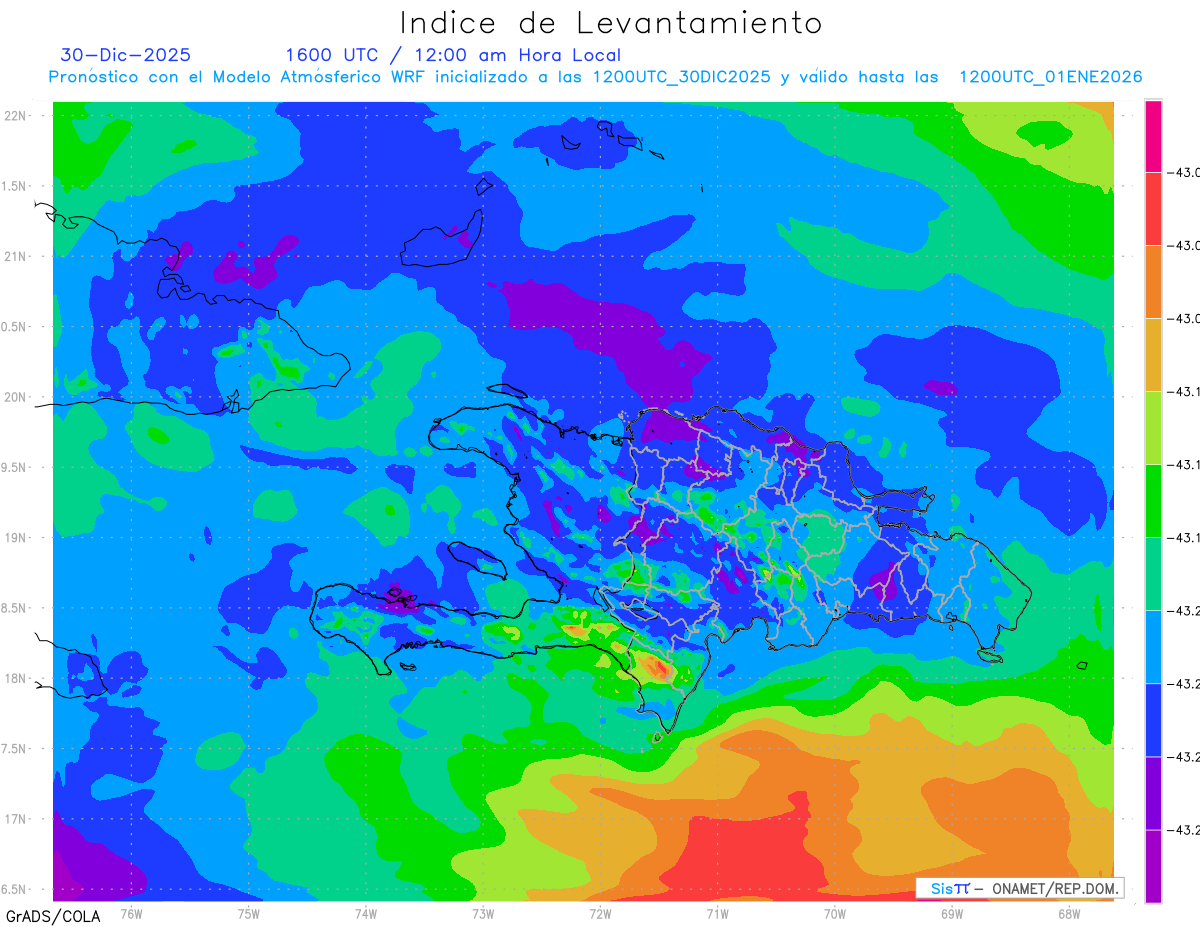Click the pure green legend swatch
1200x927 pixels.
1153,501
